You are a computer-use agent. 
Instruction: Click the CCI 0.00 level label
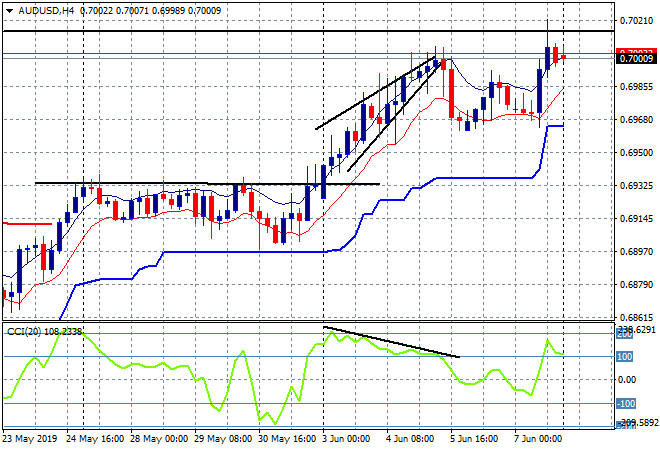pyautogui.click(x=627, y=380)
